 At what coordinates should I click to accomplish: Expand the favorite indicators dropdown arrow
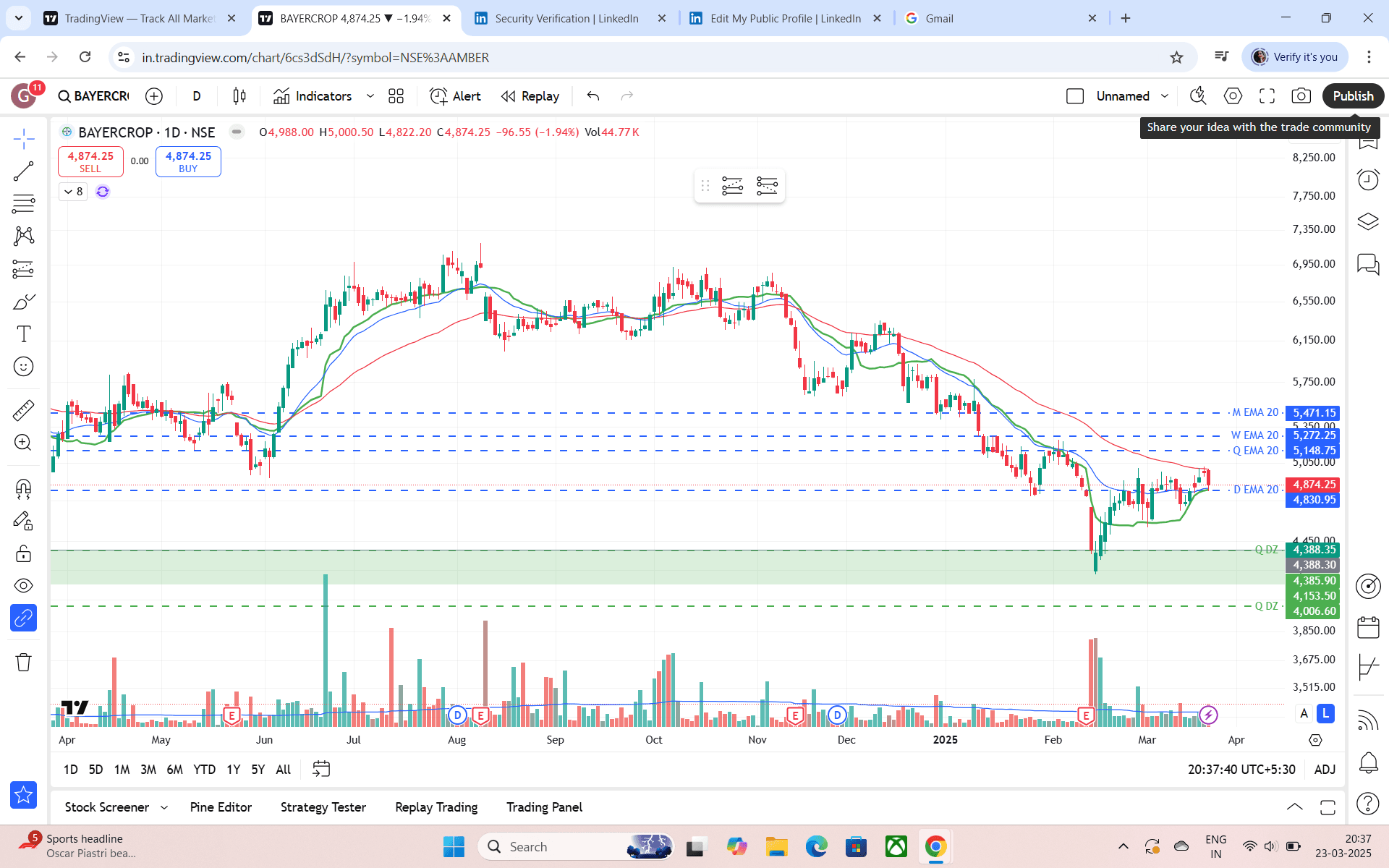370,96
